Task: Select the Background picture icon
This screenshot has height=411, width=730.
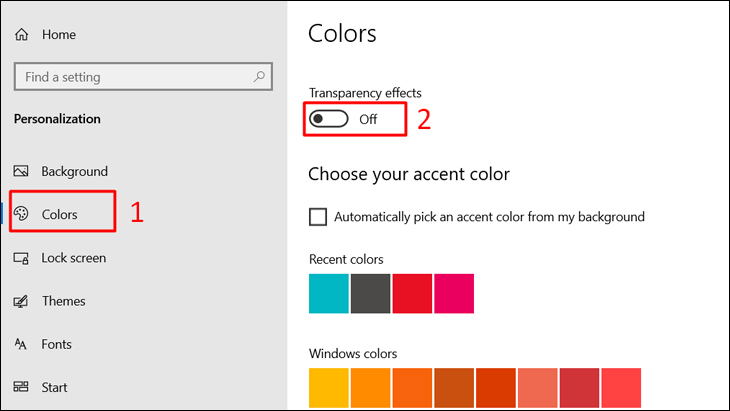Action: click(x=21, y=172)
